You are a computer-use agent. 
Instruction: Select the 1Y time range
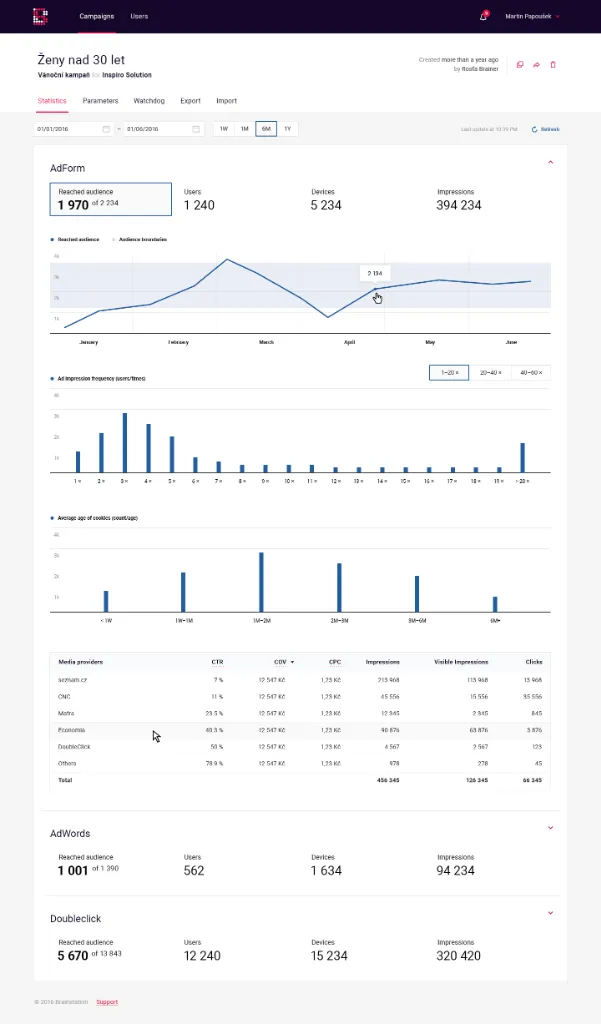[x=287, y=129]
